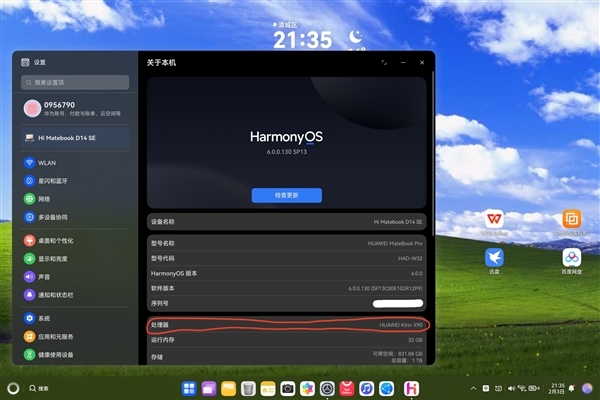Open 多设备协同 in the settings sidebar
Image resolution: width=600 pixels, height=400 pixels.
75,217
